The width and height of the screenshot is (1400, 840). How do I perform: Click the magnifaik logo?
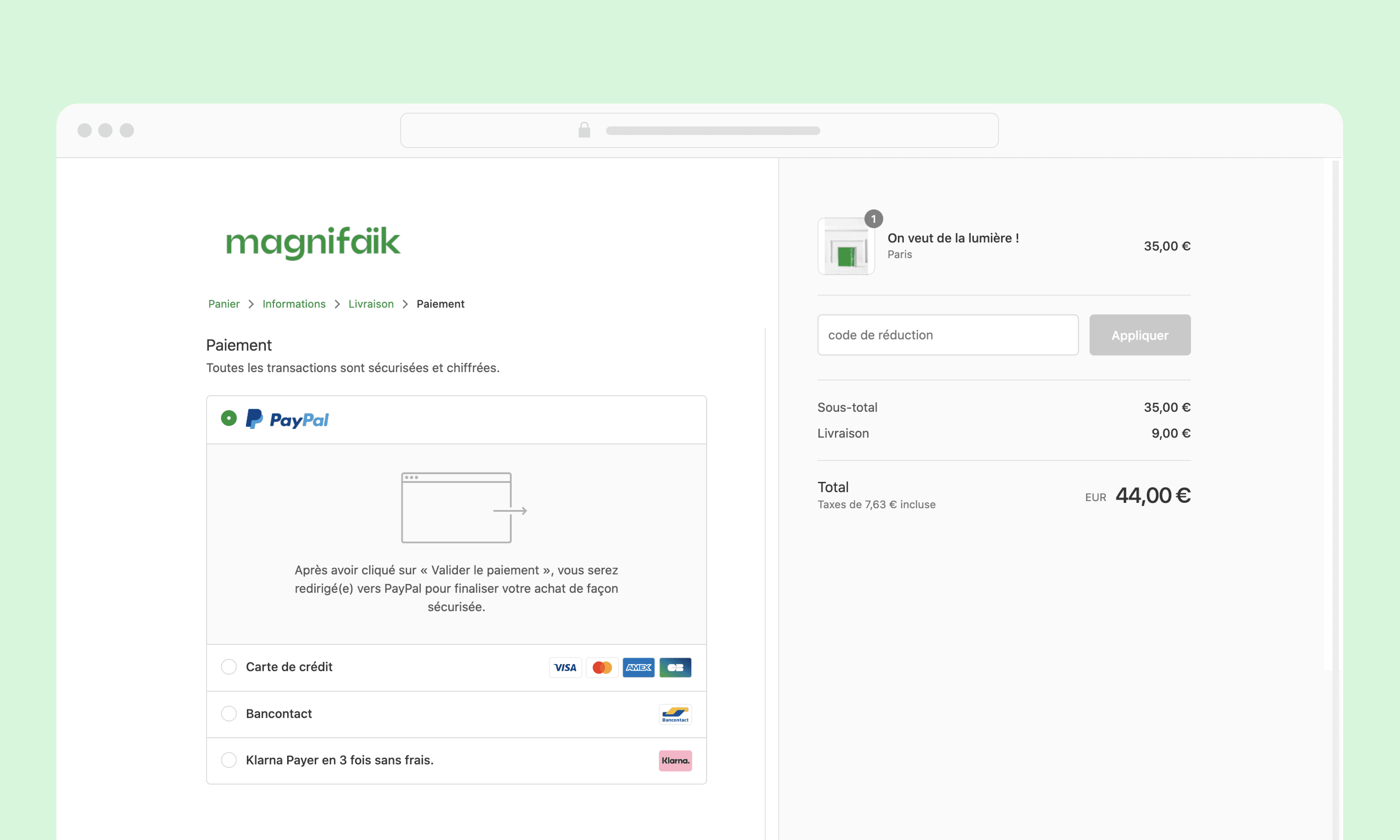coord(313,242)
